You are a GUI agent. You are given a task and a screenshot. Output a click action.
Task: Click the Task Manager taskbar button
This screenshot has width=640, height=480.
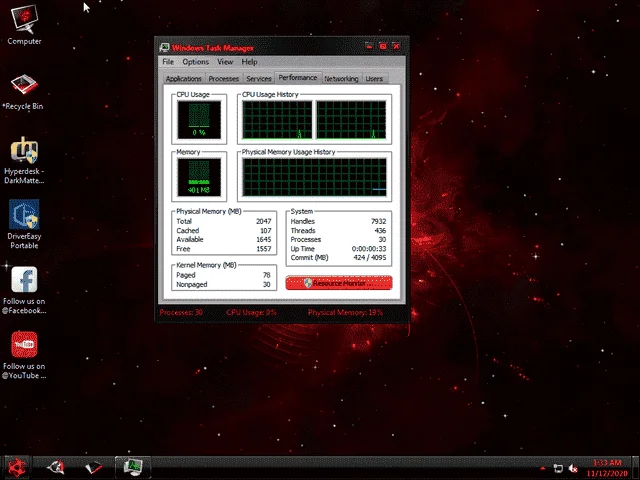pos(133,467)
